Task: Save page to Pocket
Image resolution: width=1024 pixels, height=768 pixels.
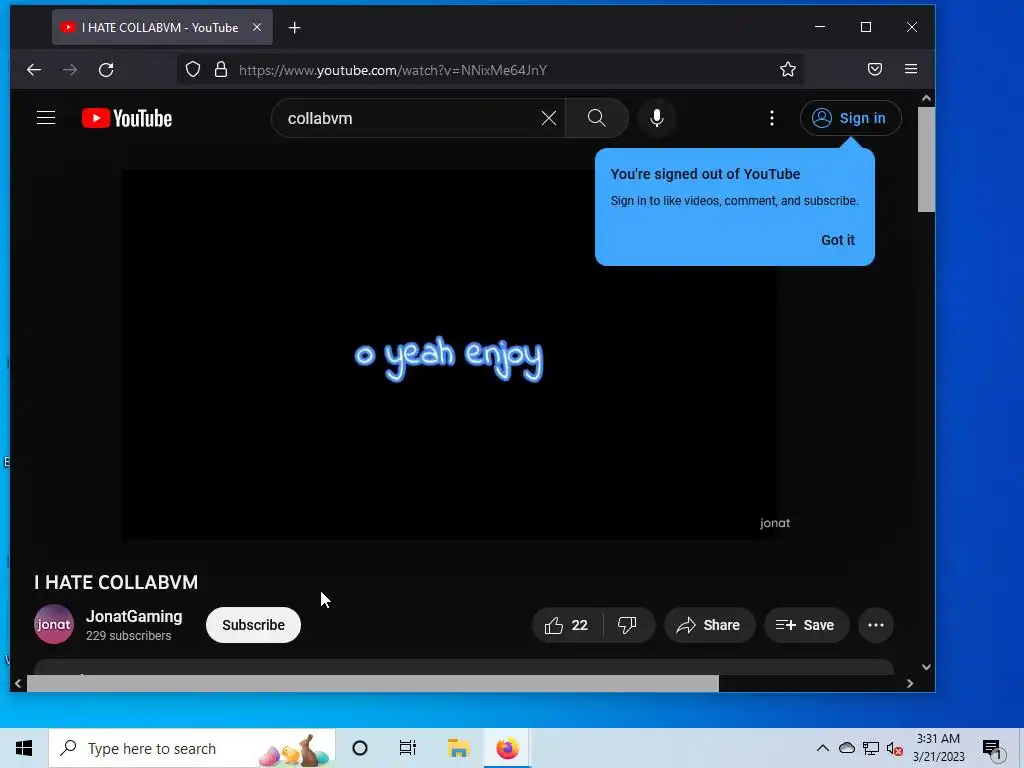Action: [x=875, y=70]
